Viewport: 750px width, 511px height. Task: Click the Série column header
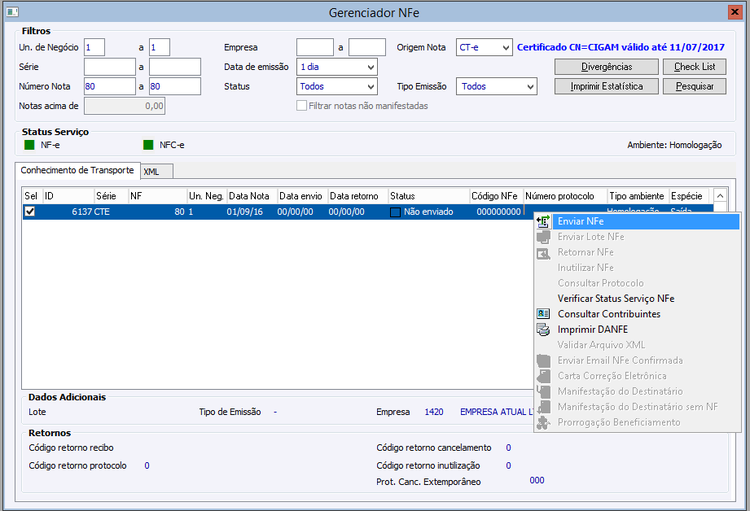[x=111, y=196]
